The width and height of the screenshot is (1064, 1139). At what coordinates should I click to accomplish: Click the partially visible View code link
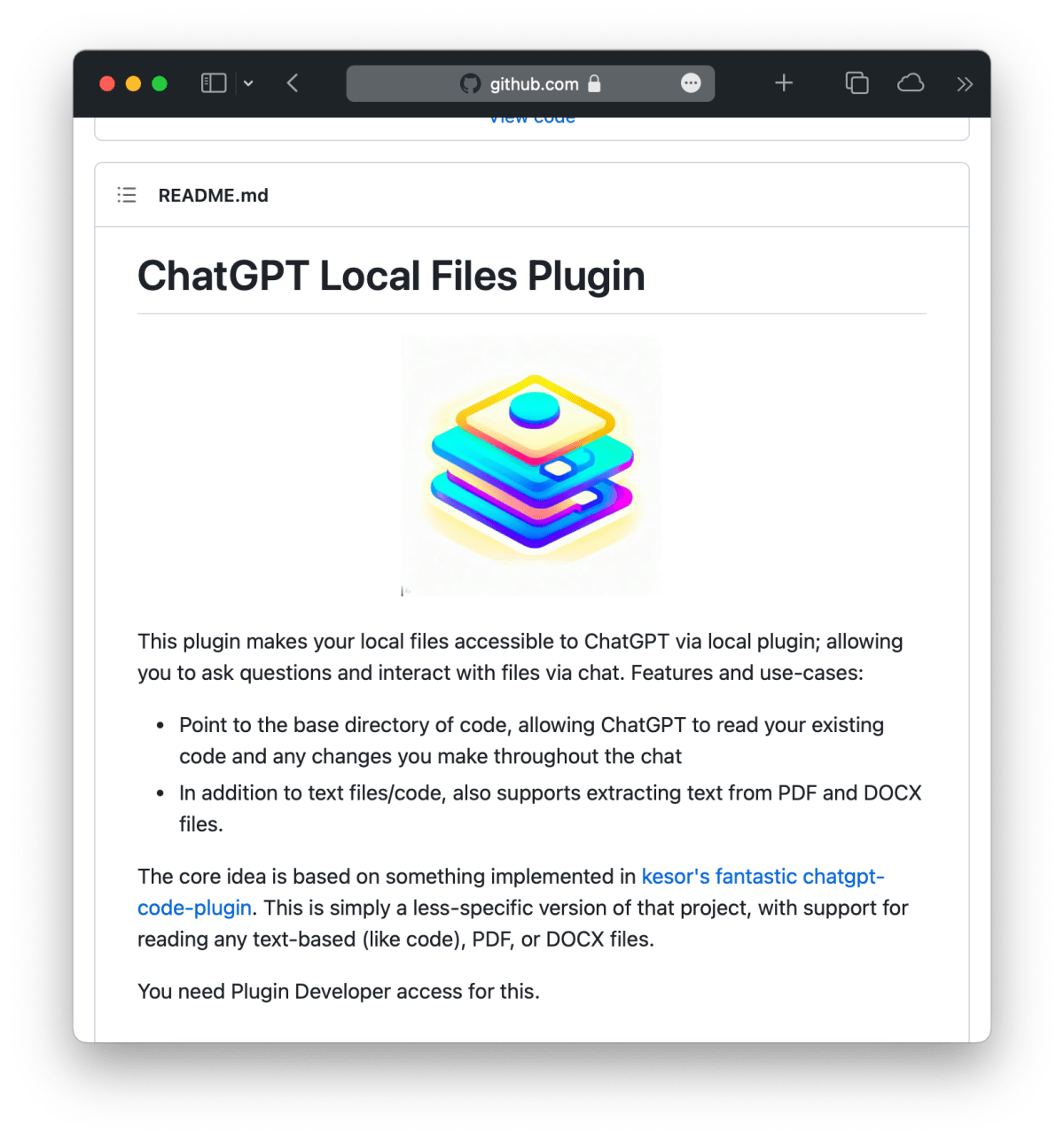coord(532,121)
